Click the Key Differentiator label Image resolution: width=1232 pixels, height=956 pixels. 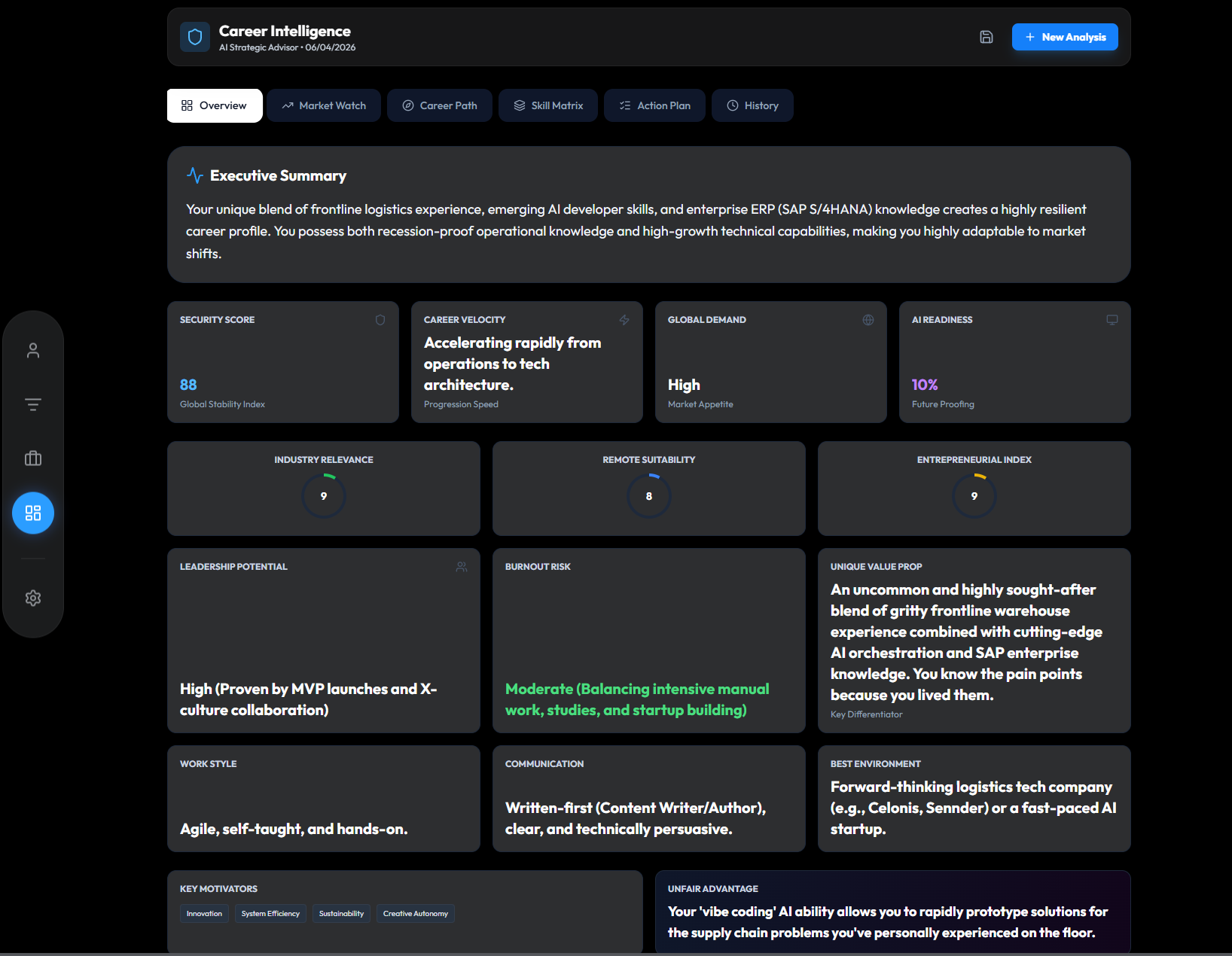866,714
